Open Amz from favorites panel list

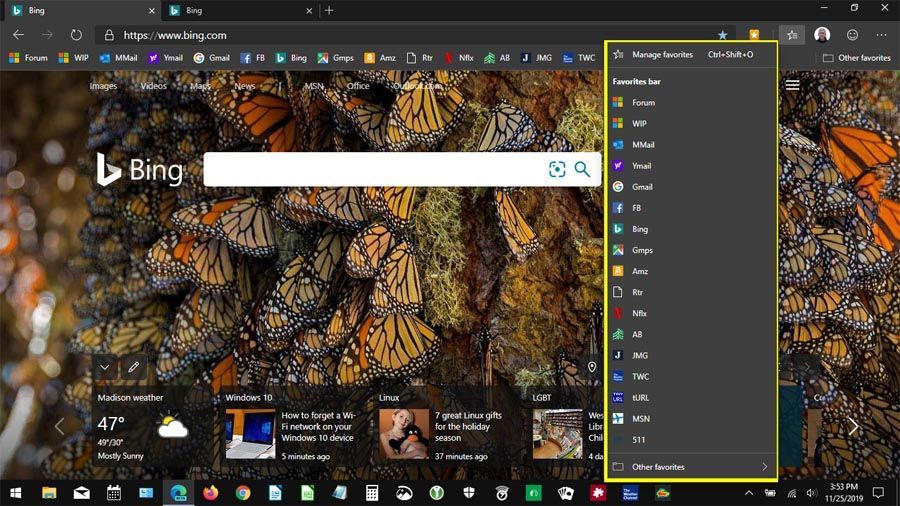[691, 271]
